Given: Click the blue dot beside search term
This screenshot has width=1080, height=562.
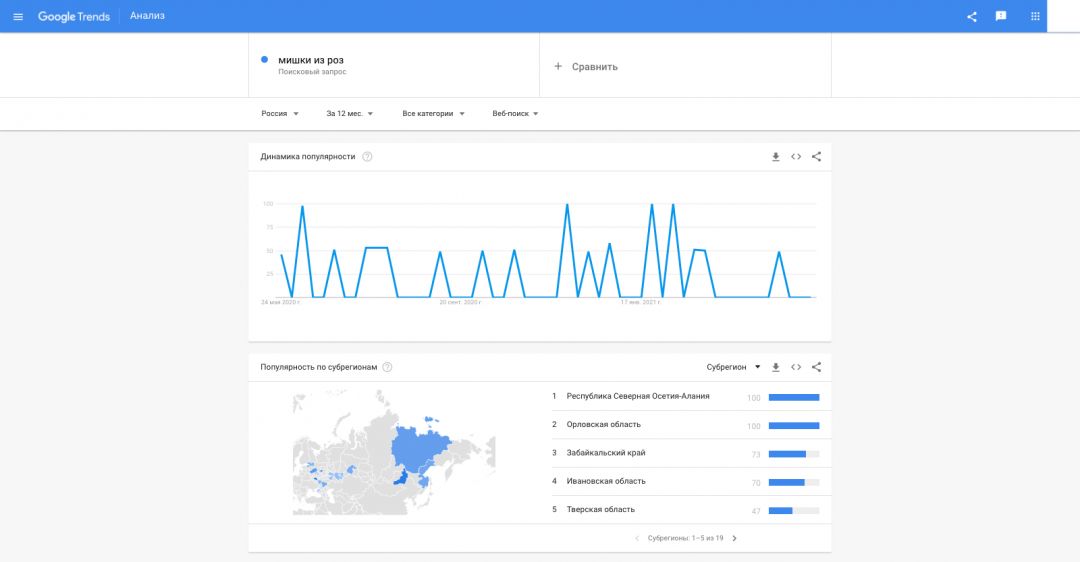Looking at the screenshot, I should click(x=264, y=60).
